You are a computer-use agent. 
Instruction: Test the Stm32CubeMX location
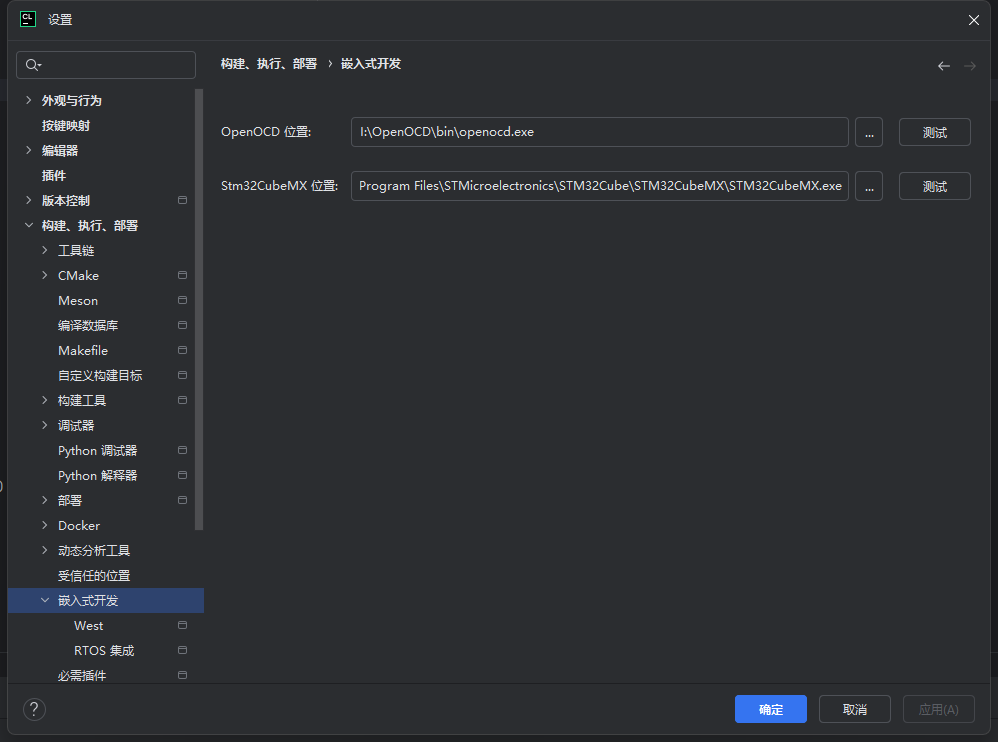tap(934, 186)
